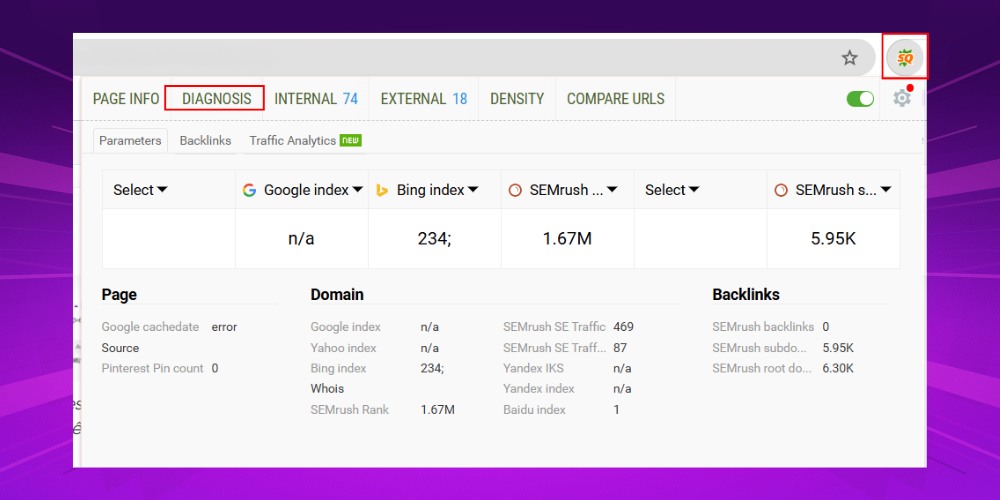Image resolution: width=1000 pixels, height=500 pixels.
Task: Click the Bing logo in column header
Action: coord(382,189)
